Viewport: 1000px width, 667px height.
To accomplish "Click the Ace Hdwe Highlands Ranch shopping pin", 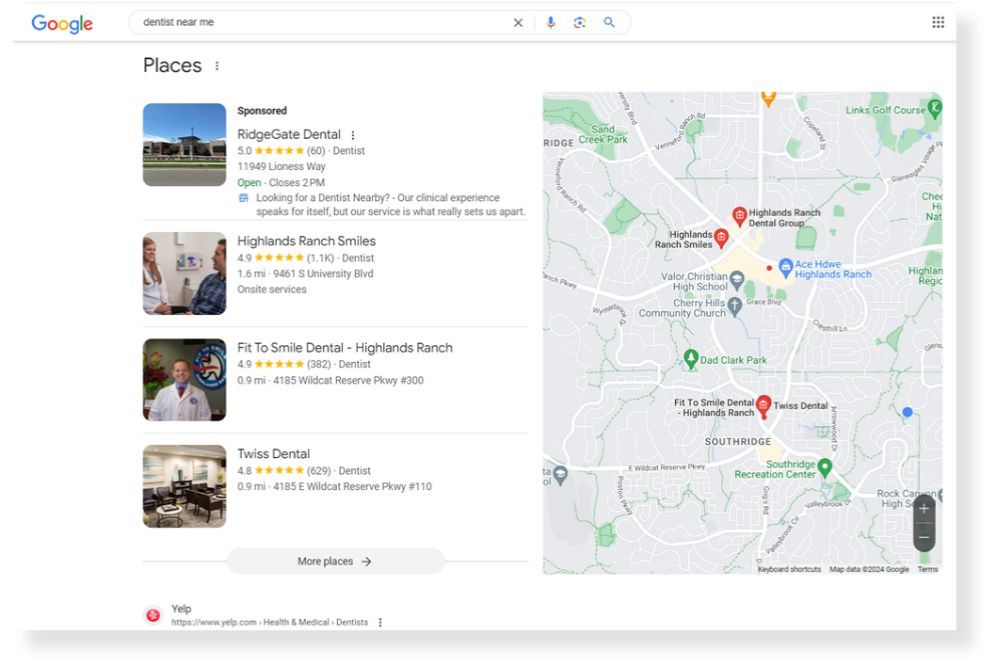I will [786, 267].
